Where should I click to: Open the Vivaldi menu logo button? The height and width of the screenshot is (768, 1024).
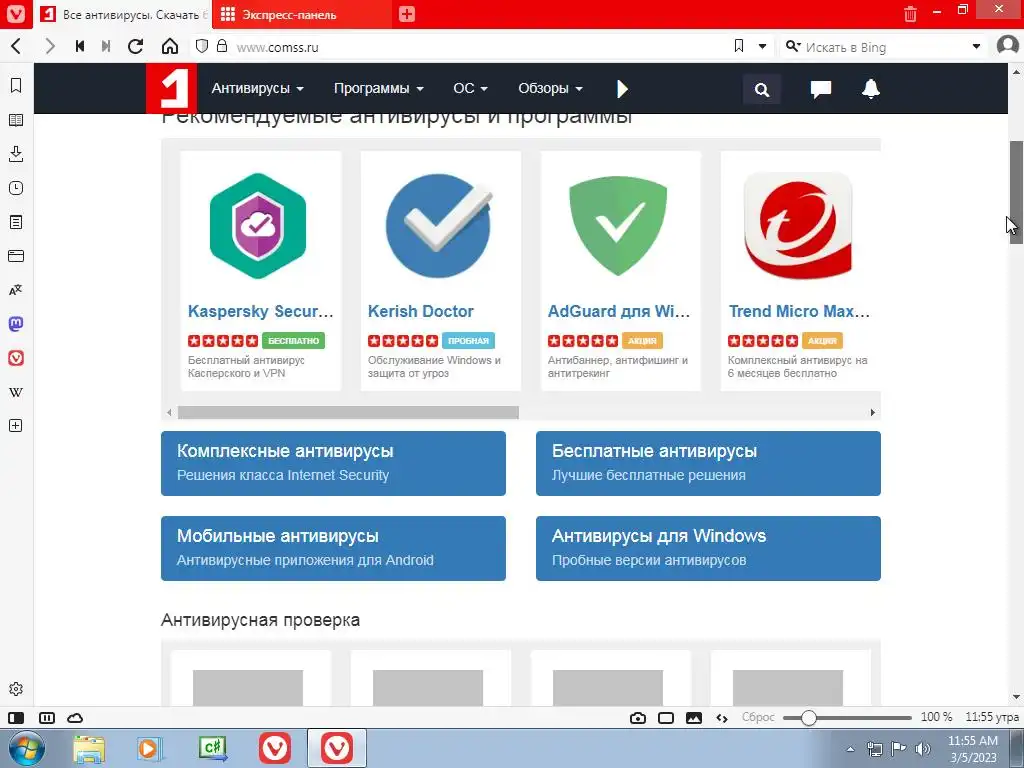tap(15, 14)
